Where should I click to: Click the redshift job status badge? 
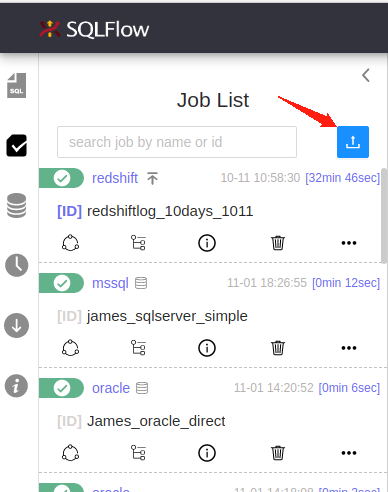point(61,178)
